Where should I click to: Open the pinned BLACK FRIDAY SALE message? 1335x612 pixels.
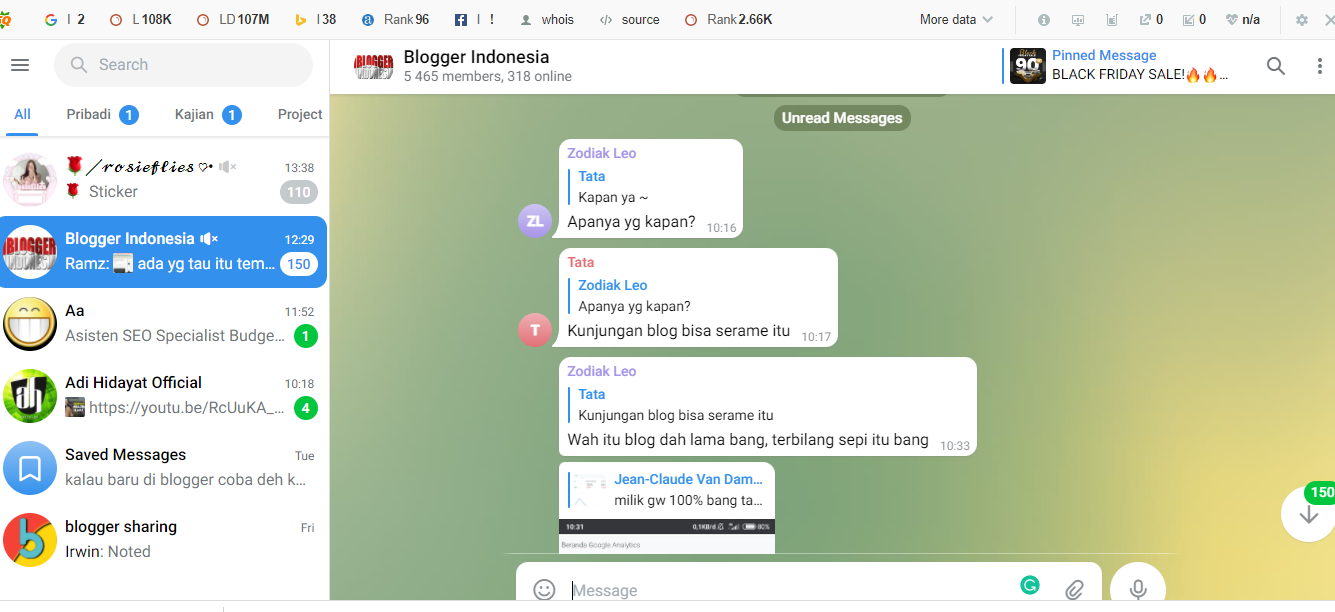(1118, 66)
